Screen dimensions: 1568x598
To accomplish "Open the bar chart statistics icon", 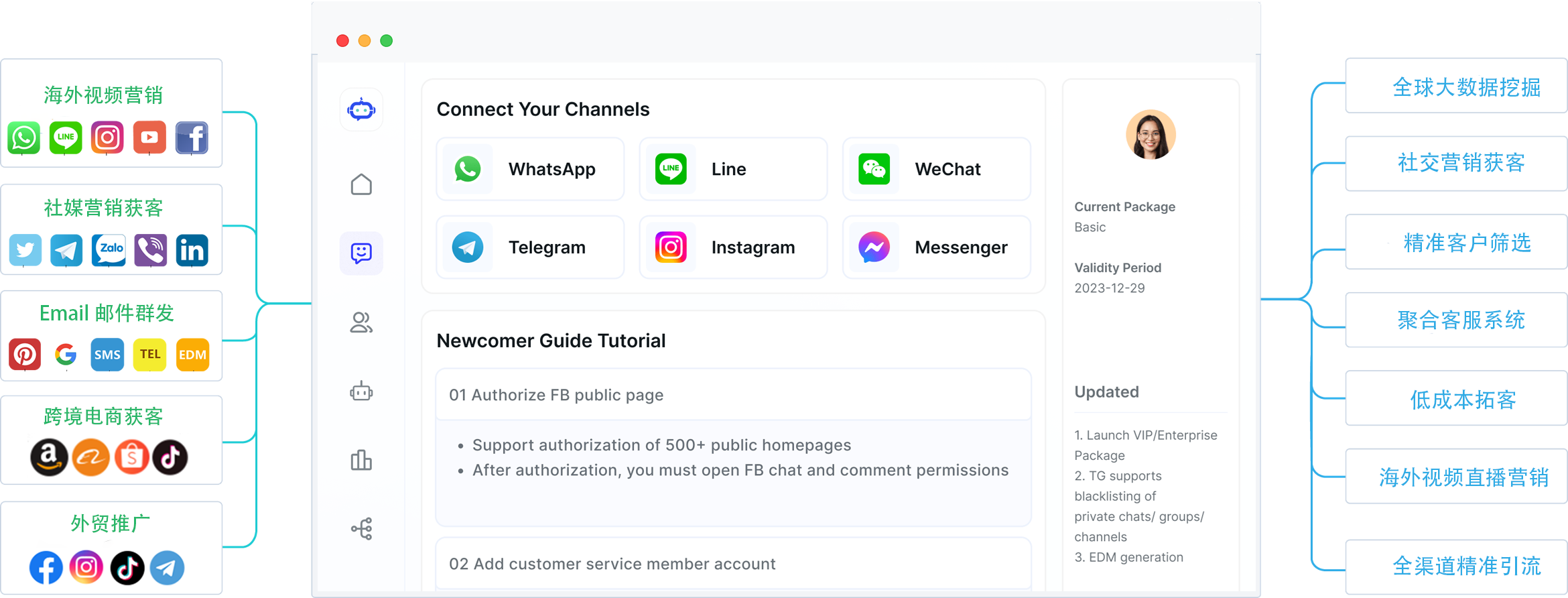I will pyautogui.click(x=361, y=461).
